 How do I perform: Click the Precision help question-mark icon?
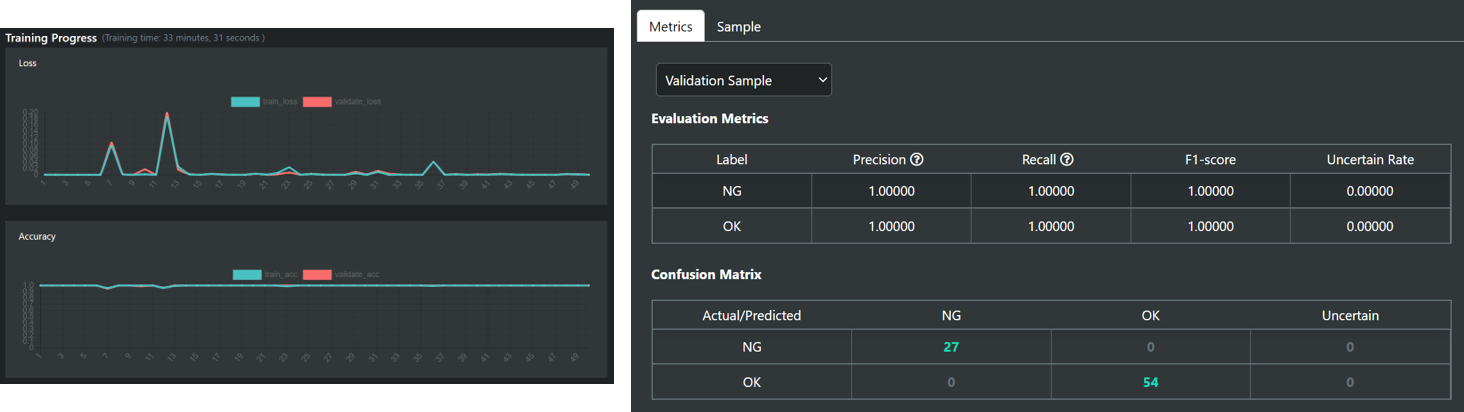coord(916,160)
